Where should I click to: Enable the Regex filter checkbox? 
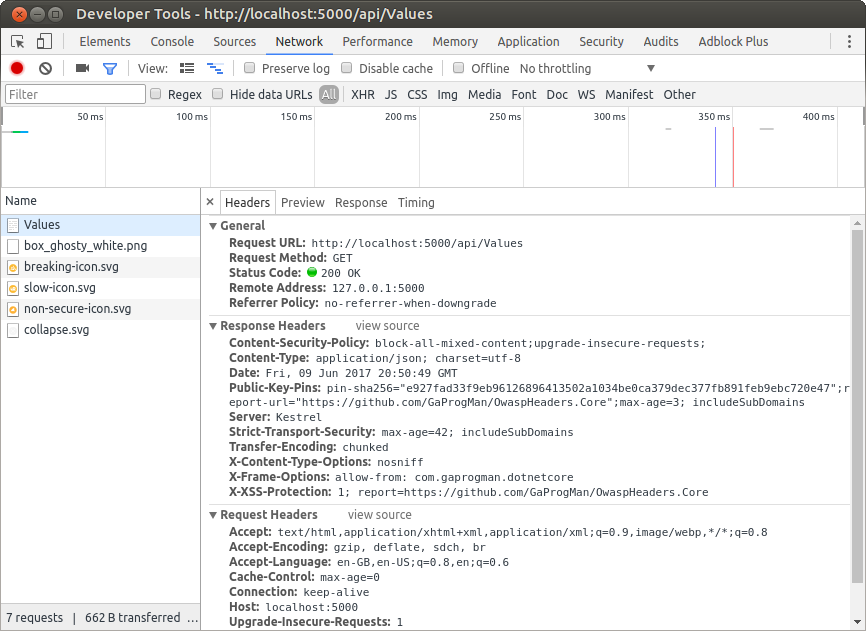tap(156, 94)
